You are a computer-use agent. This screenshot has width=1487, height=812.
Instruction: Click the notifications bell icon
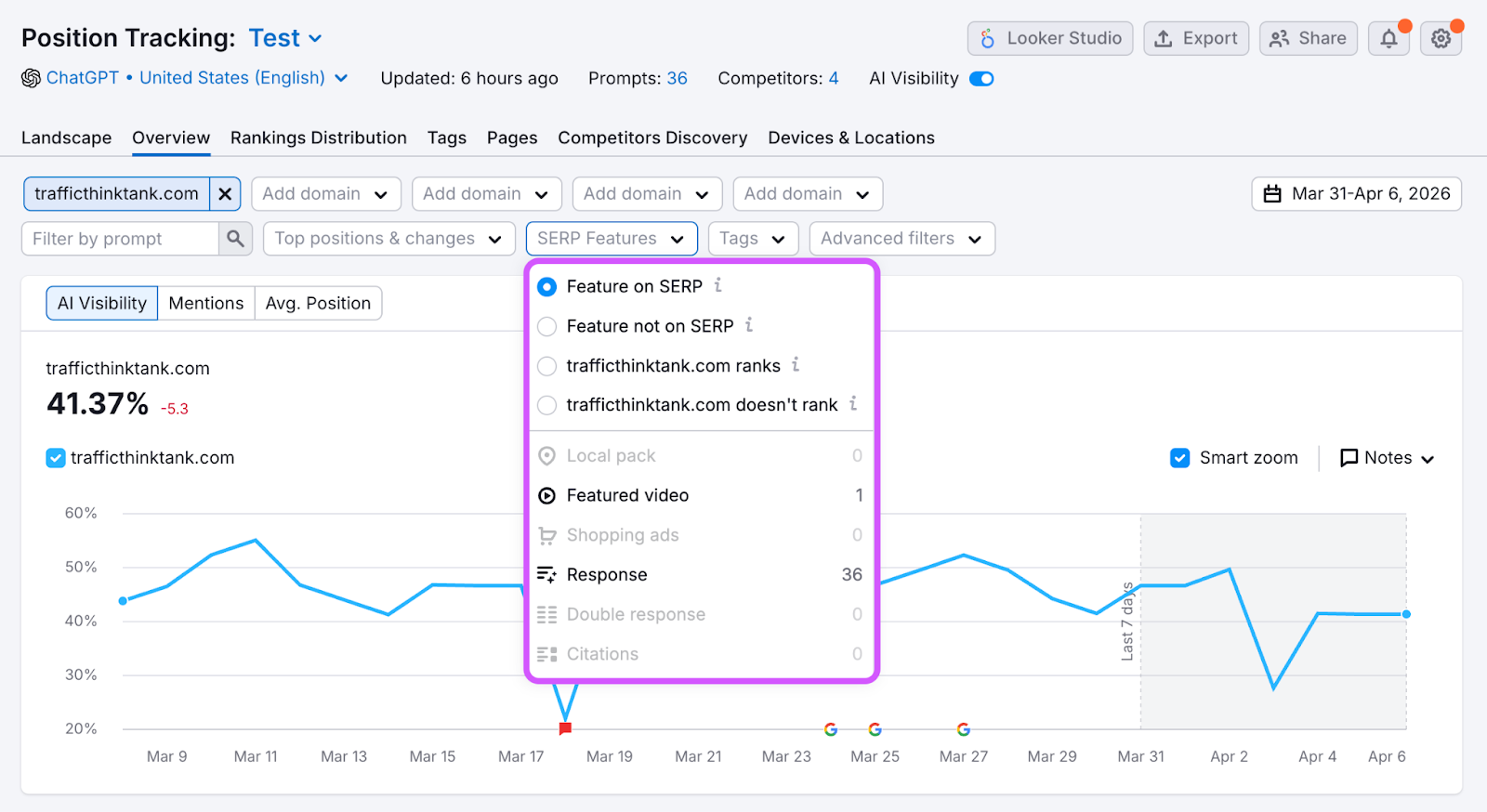pyautogui.click(x=1388, y=39)
